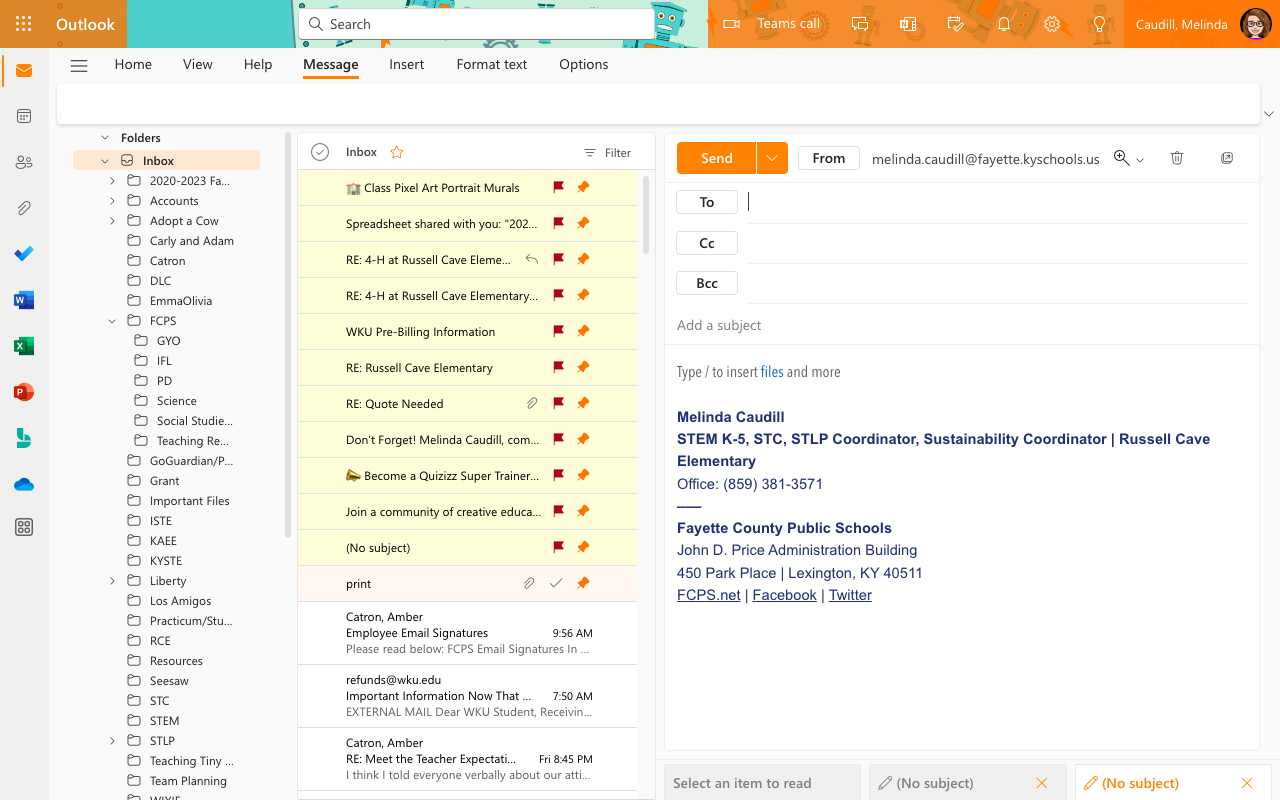1280x800 pixels.
Task: Toggle favorite star next to Inbox
Action: [x=397, y=152]
